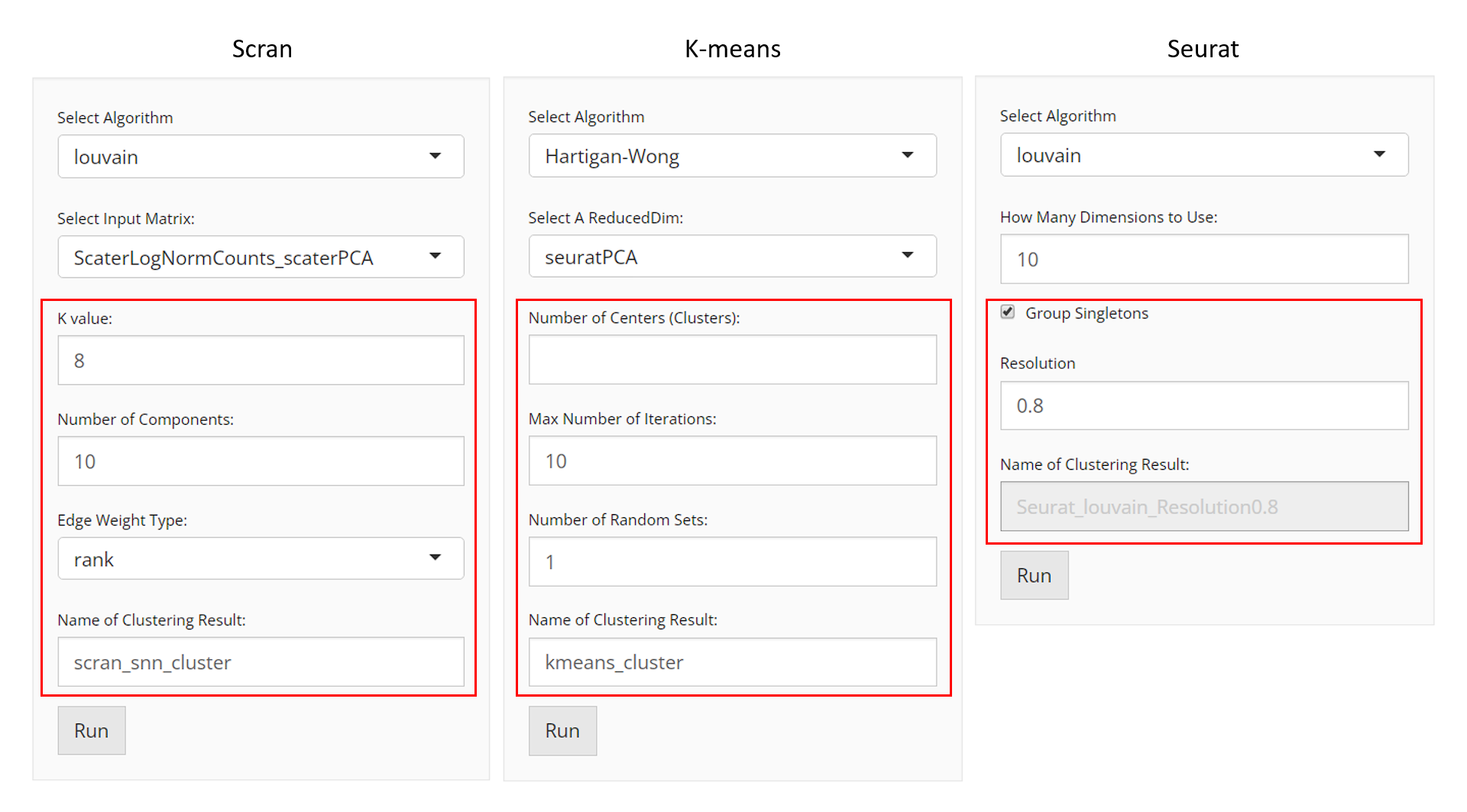Viewport: 1467px width, 812px height.
Task: Expand the Select A ReducedDim dropdown
Action: 732,257
